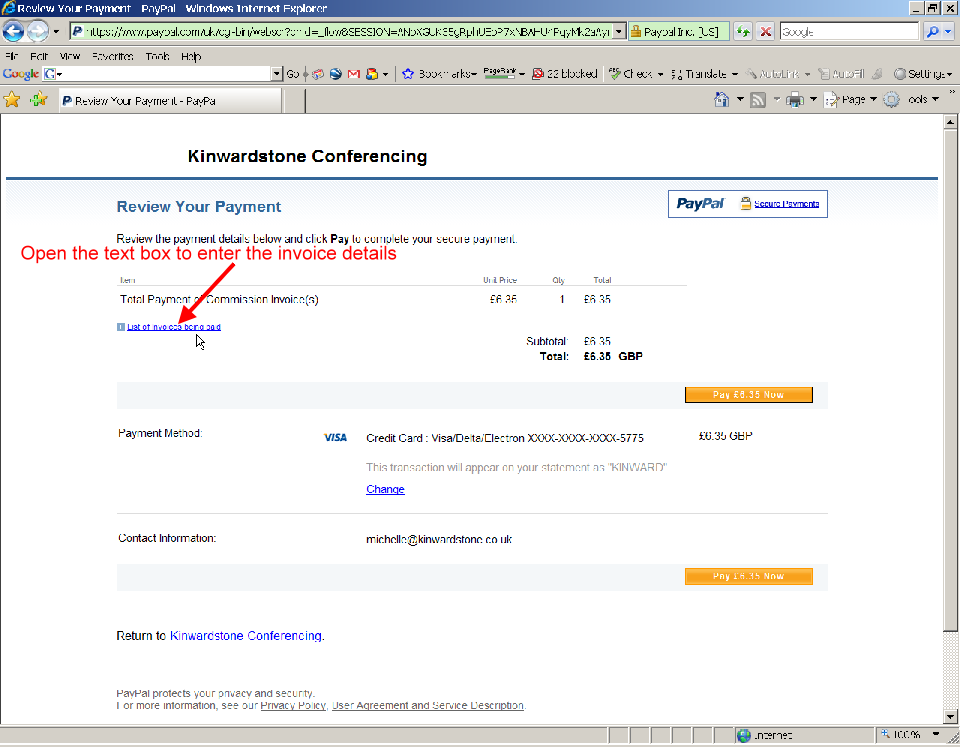
Task: Stop loading with the red X icon
Action: [765, 31]
